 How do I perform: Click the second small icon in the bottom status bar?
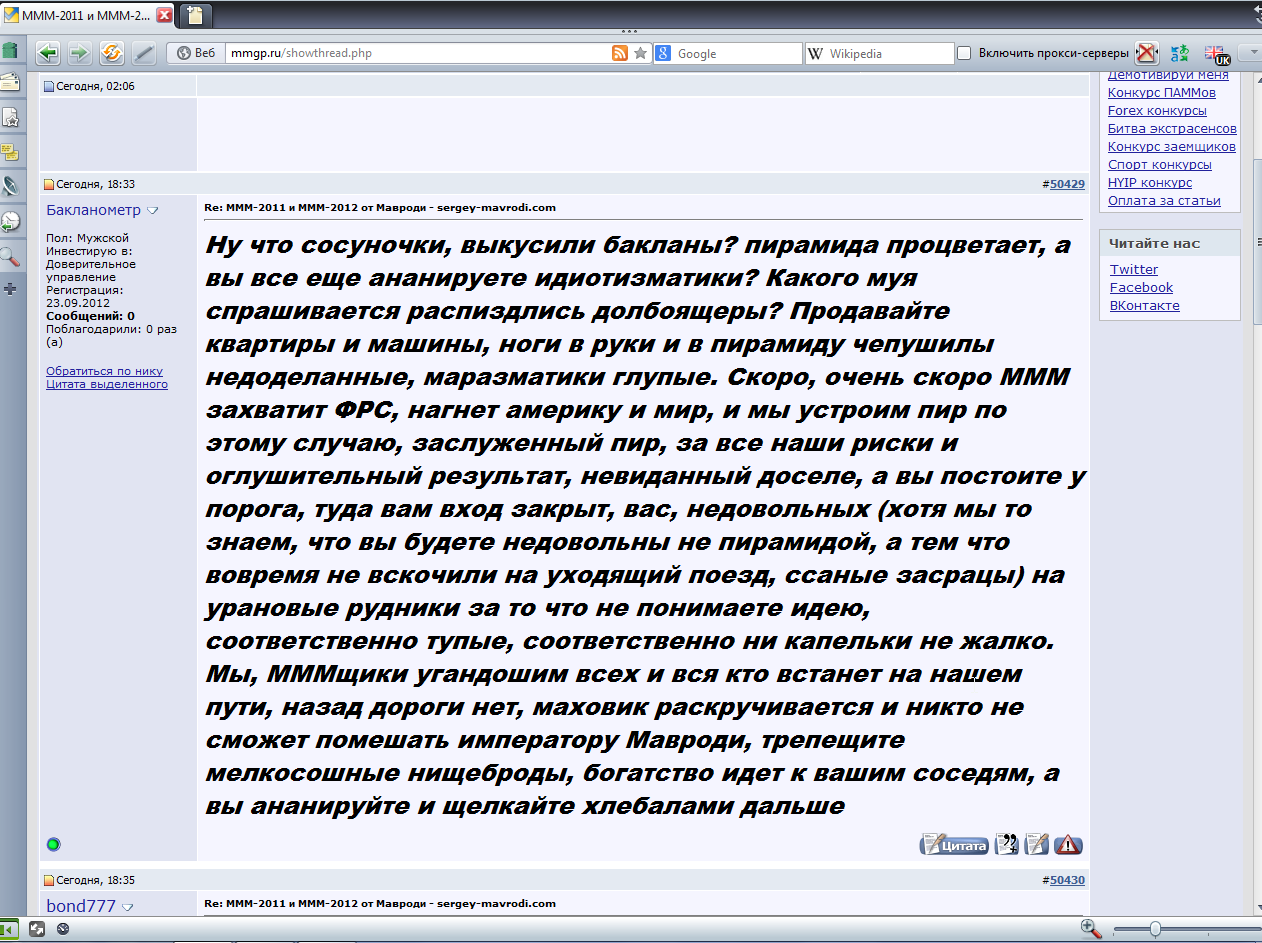pos(37,929)
